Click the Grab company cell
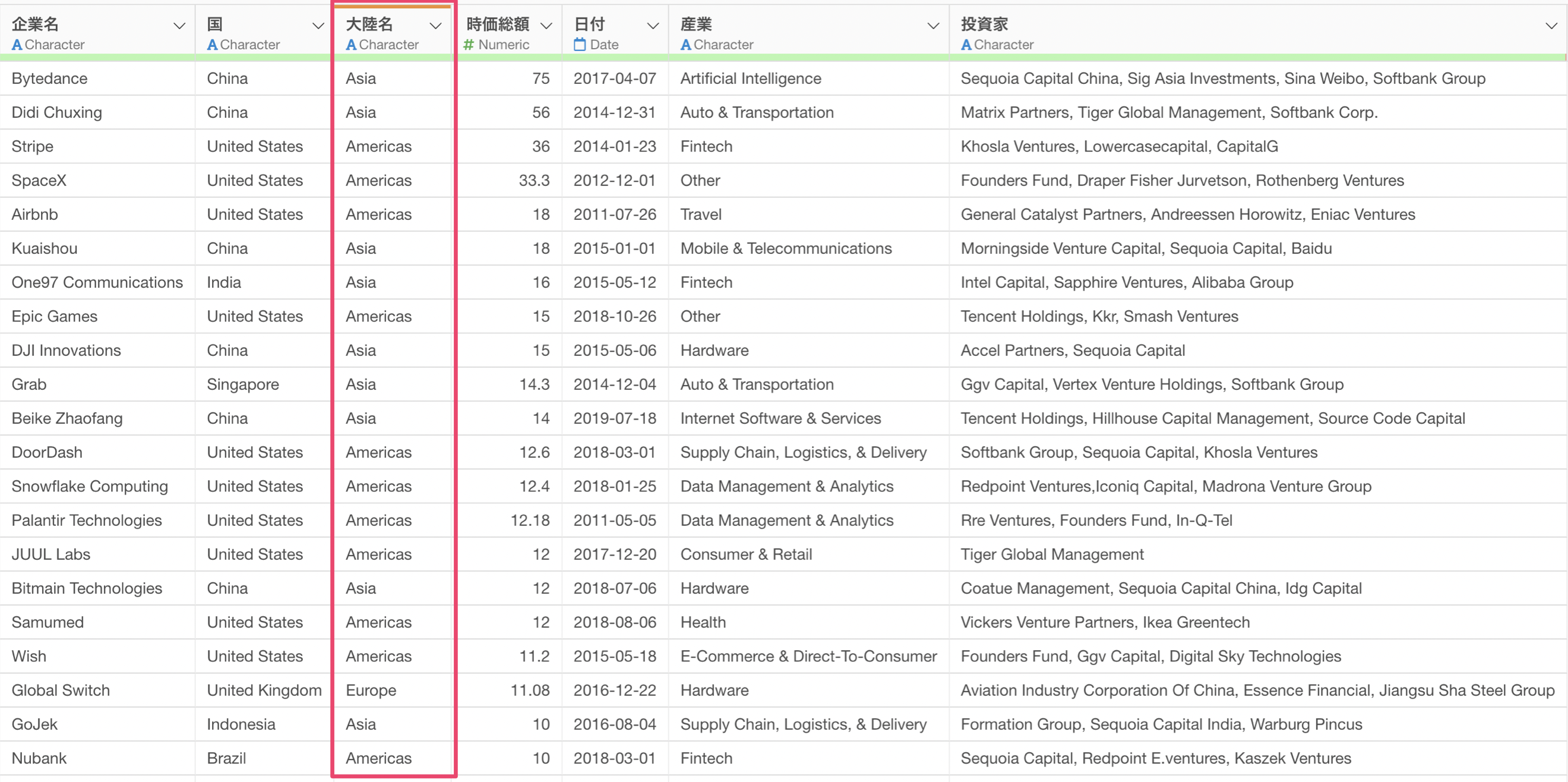1568x782 pixels. pos(97,385)
